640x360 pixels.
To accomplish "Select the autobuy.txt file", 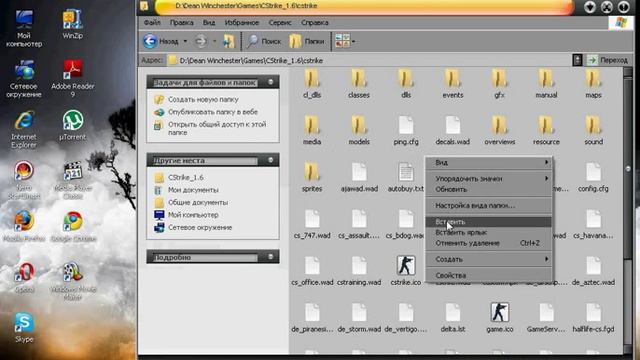I will tap(406, 177).
